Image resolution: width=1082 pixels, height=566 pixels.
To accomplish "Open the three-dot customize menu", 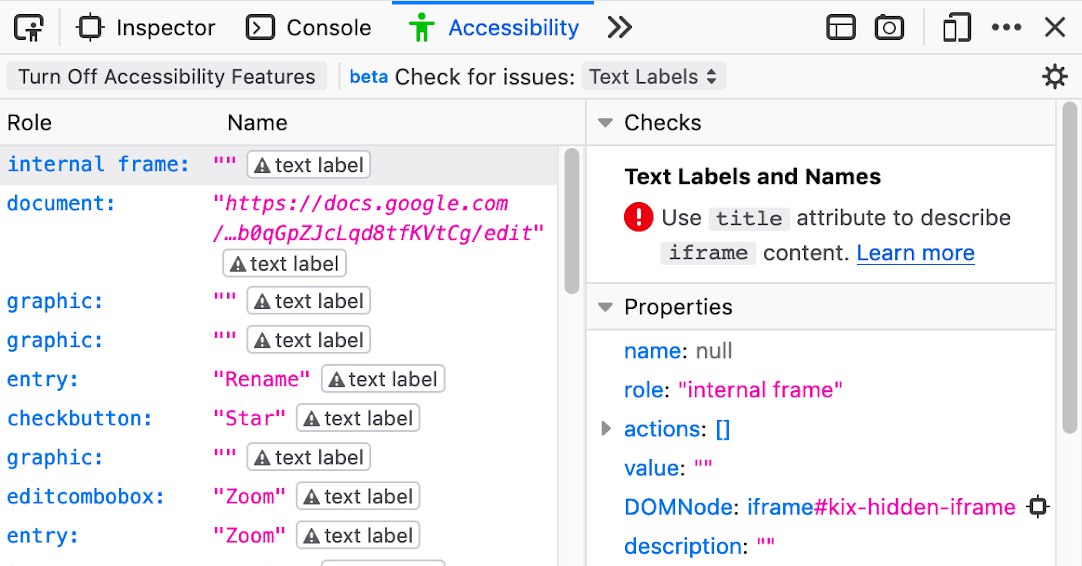I will pos(1006,28).
